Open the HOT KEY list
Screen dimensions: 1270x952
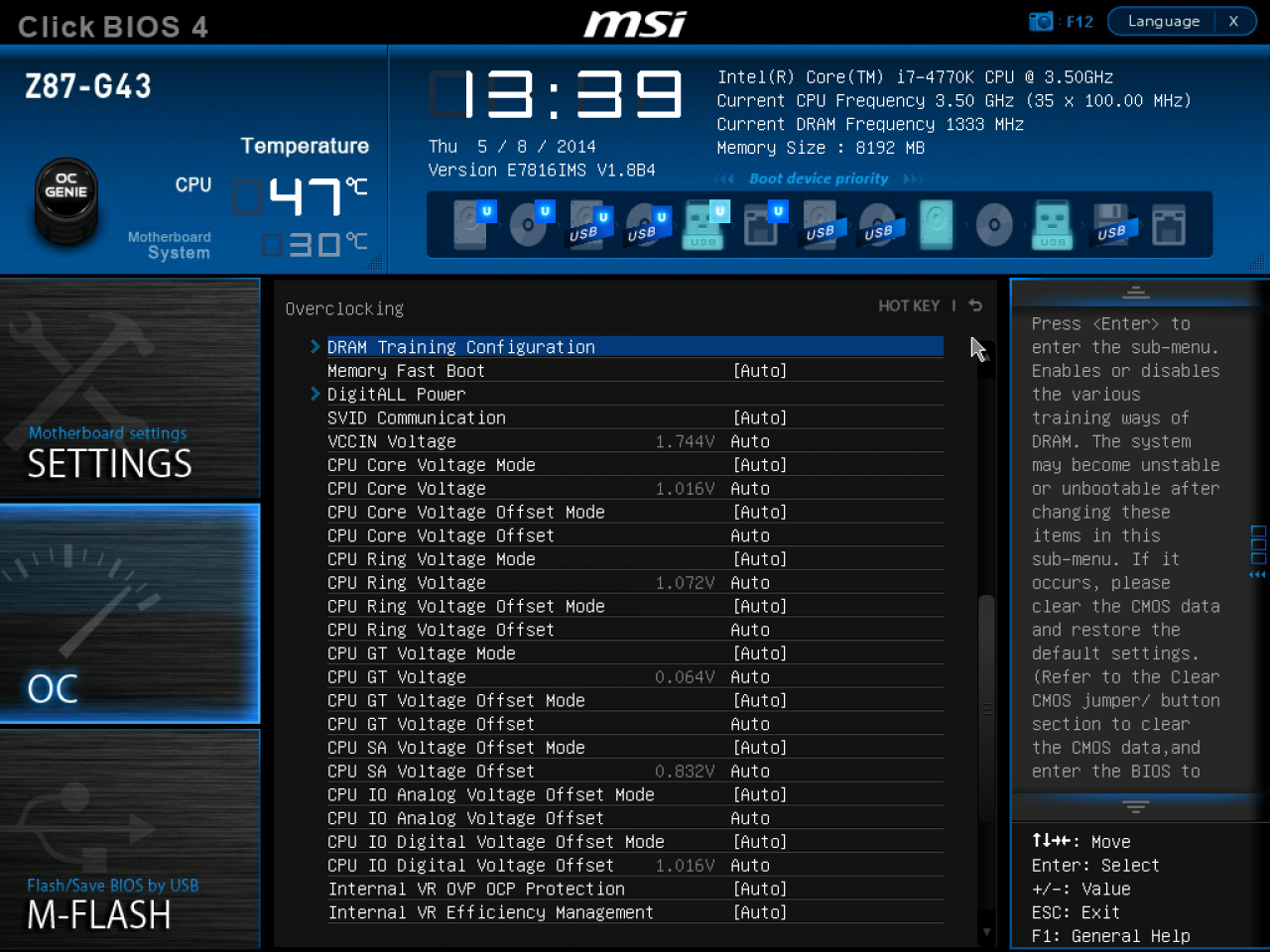point(909,305)
